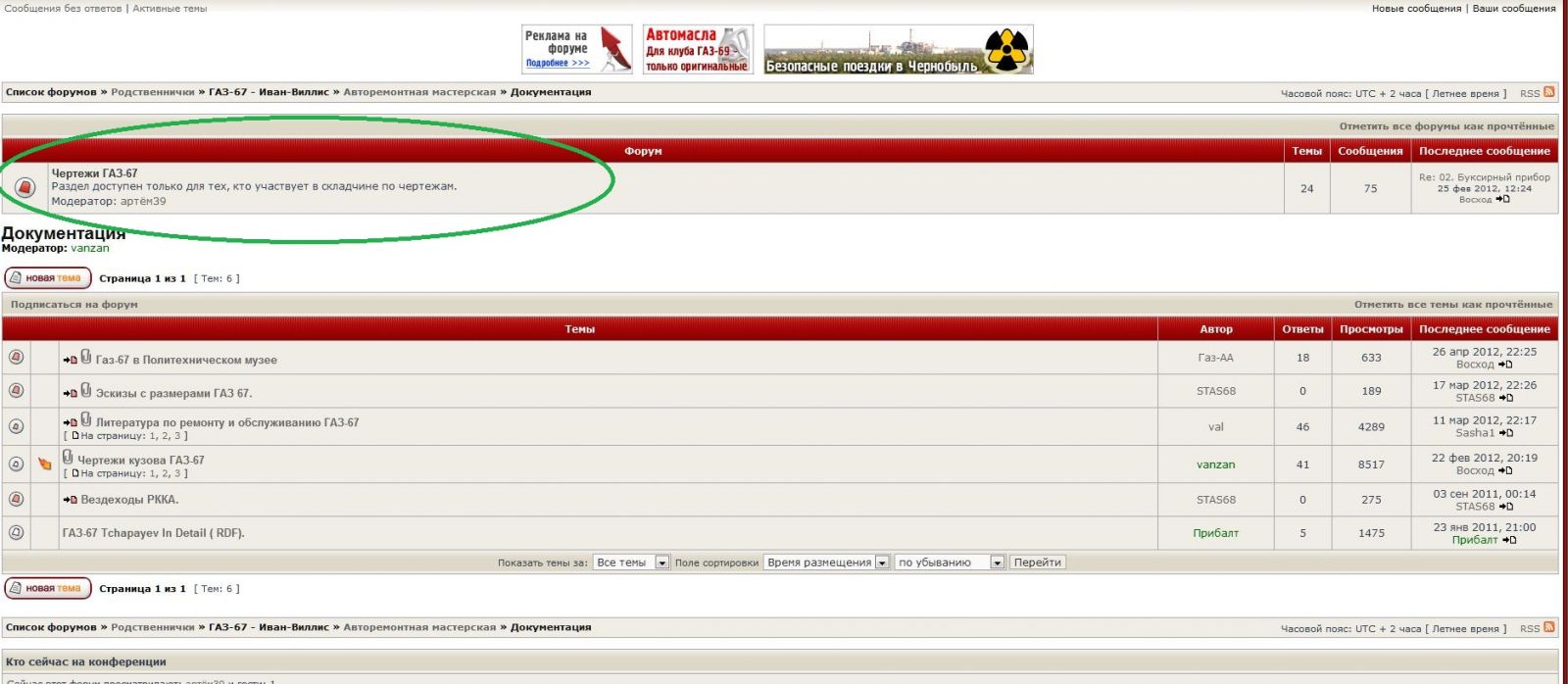The height and width of the screenshot is (684, 1568).
Task: Open topic Газ-67 в Политехническом музее
Action: (186, 360)
